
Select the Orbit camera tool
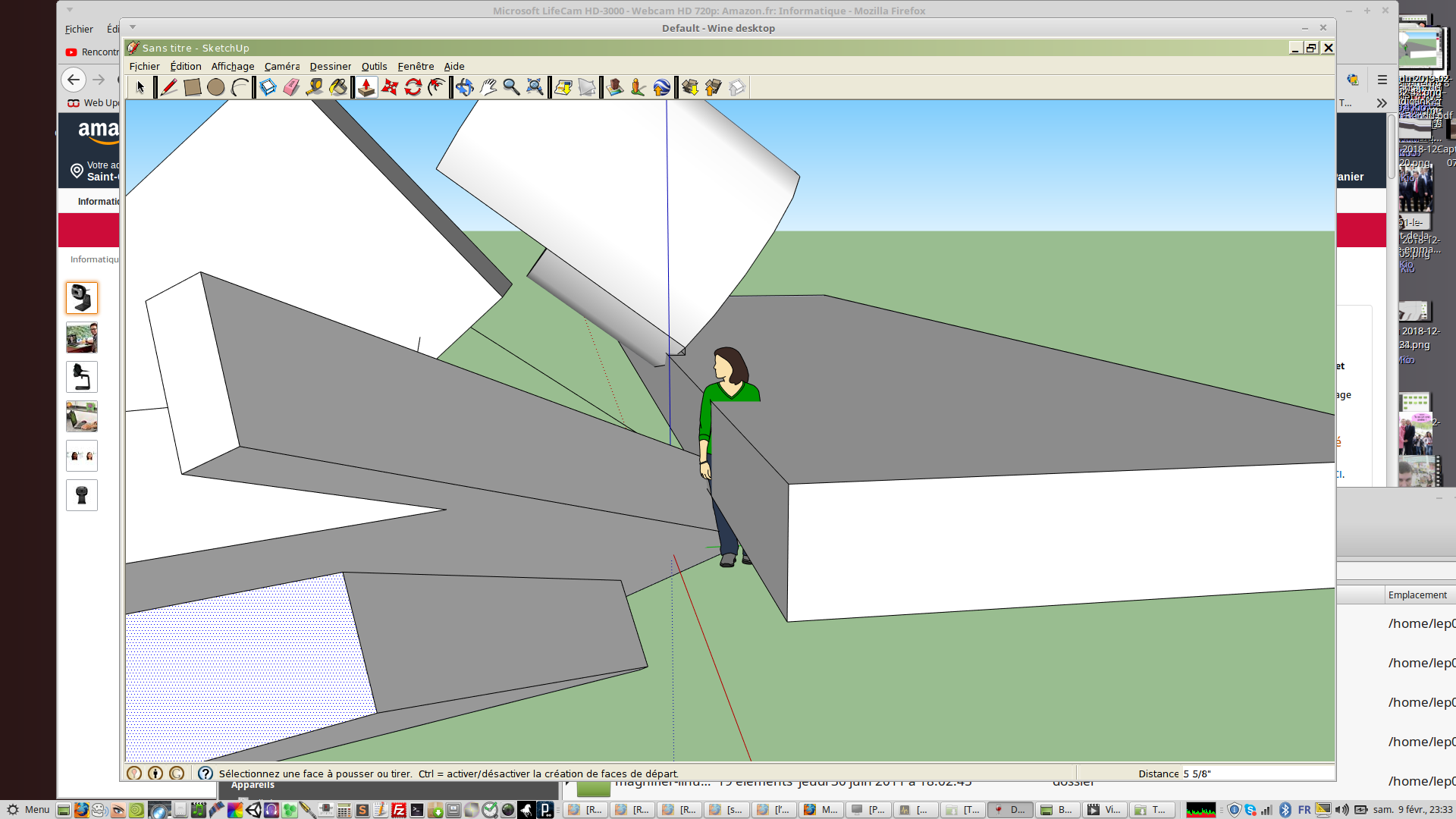[465, 87]
